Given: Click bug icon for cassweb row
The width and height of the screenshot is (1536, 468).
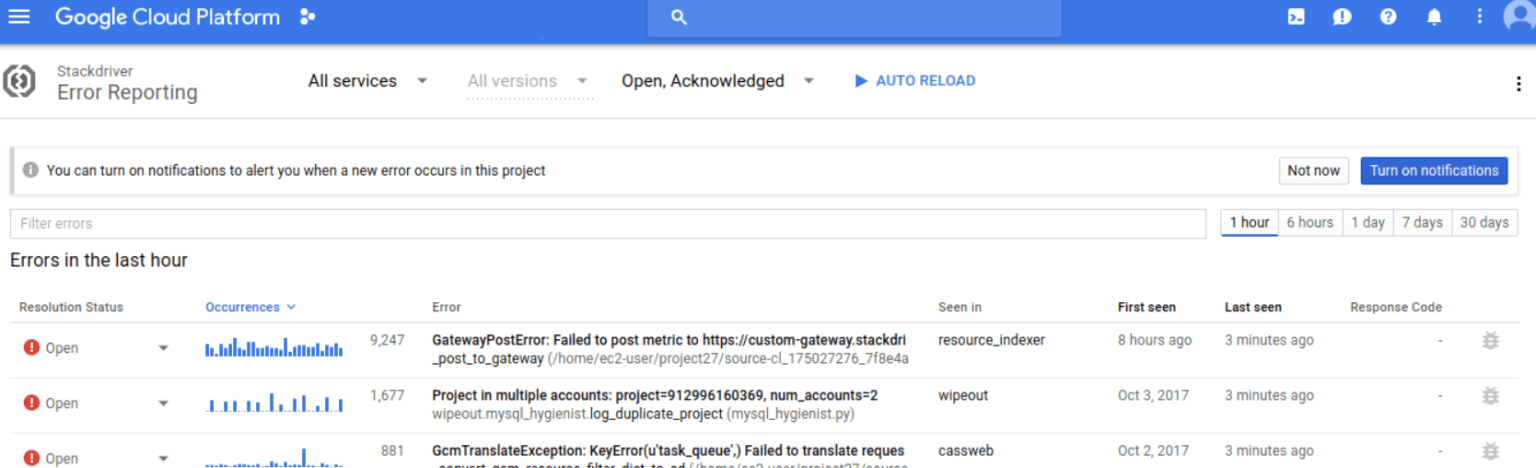Looking at the screenshot, I should click(x=1490, y=451).
